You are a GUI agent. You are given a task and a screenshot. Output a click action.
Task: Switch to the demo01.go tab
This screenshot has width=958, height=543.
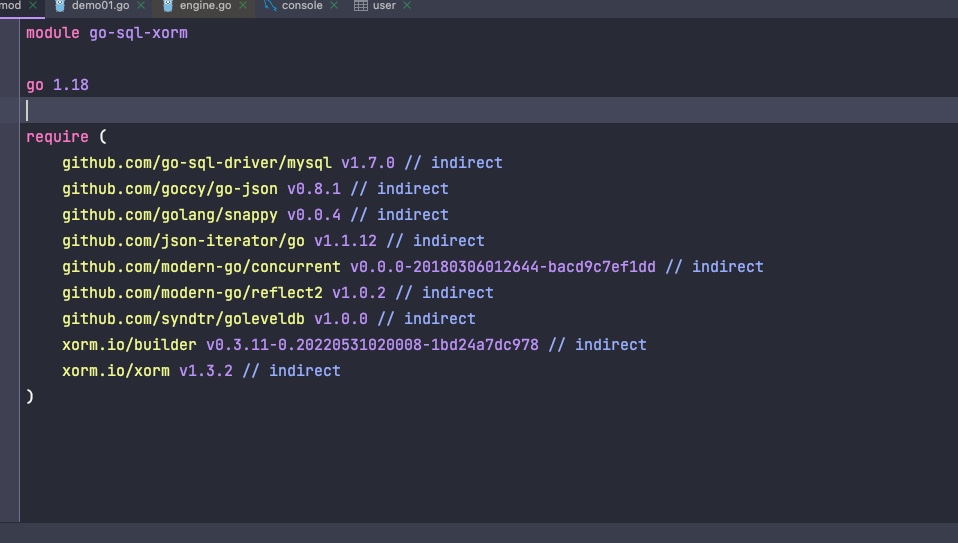[100, 5]
